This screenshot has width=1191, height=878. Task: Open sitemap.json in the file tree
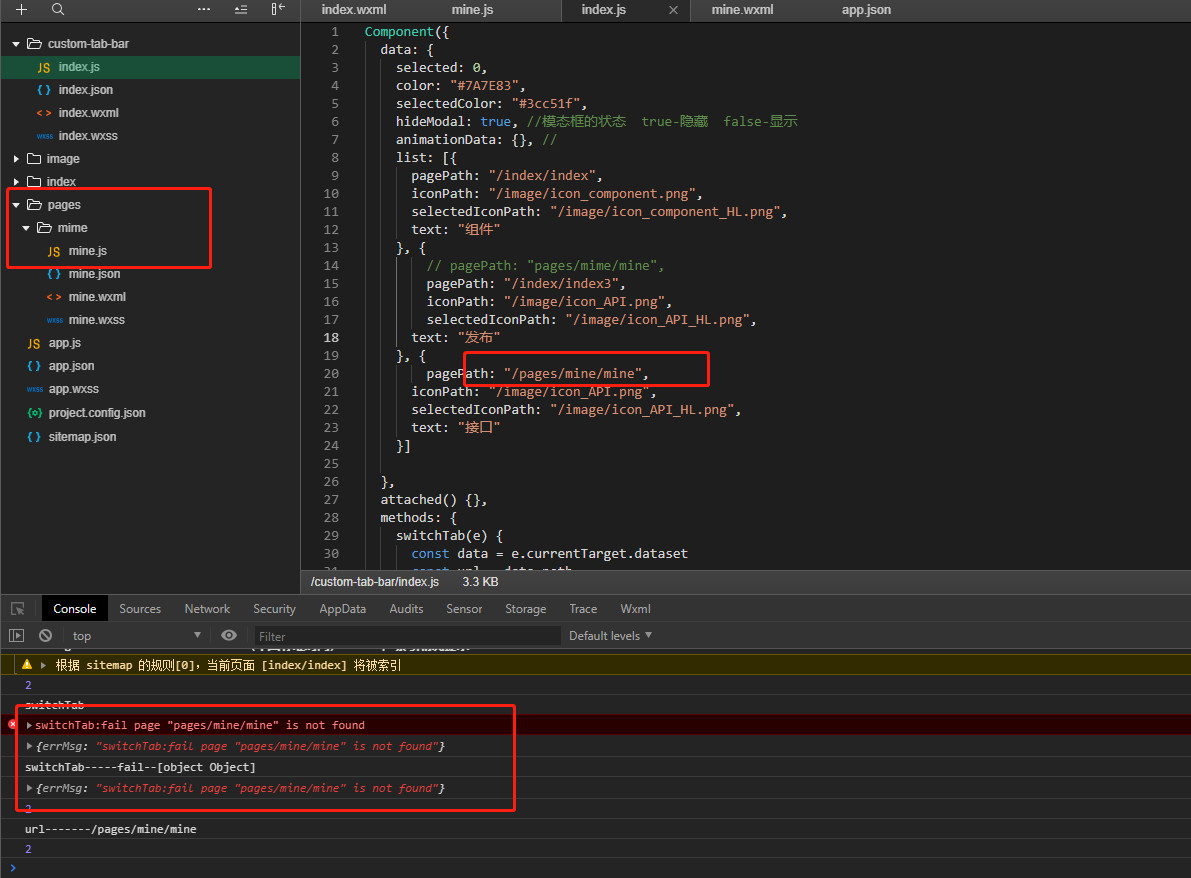tap(82, 437)
